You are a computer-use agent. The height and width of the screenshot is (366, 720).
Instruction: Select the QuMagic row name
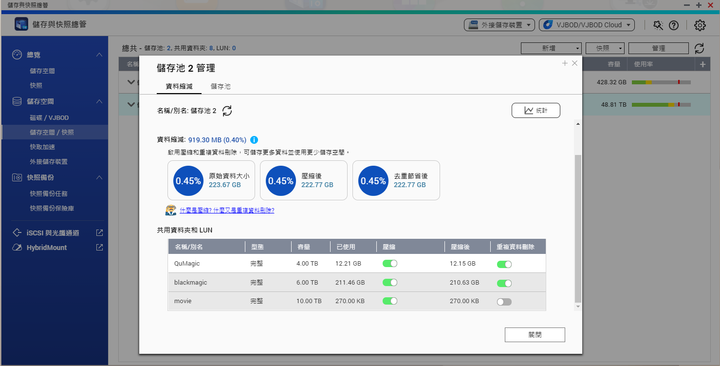point(186,264)
